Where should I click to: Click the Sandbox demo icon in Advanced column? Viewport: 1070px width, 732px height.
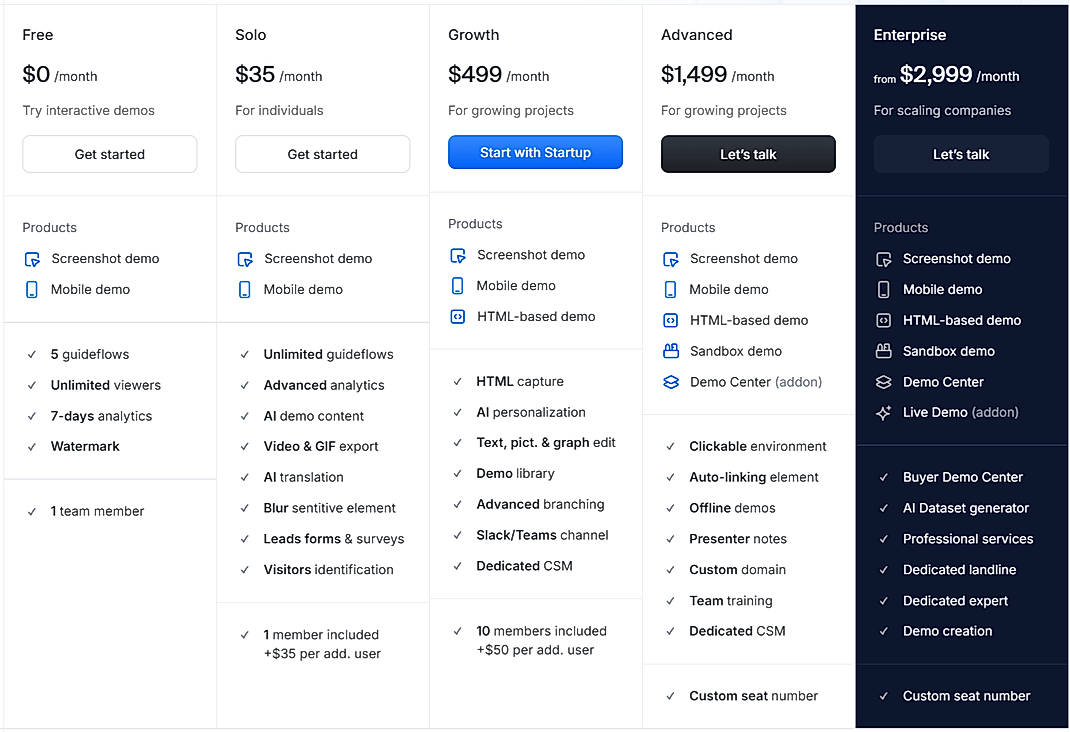(669, 351)
